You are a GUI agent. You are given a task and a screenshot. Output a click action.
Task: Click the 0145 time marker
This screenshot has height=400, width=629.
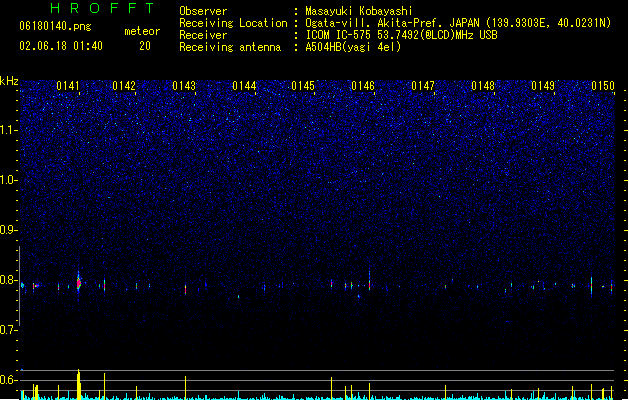pyautogui.click(x=303, y=86)
